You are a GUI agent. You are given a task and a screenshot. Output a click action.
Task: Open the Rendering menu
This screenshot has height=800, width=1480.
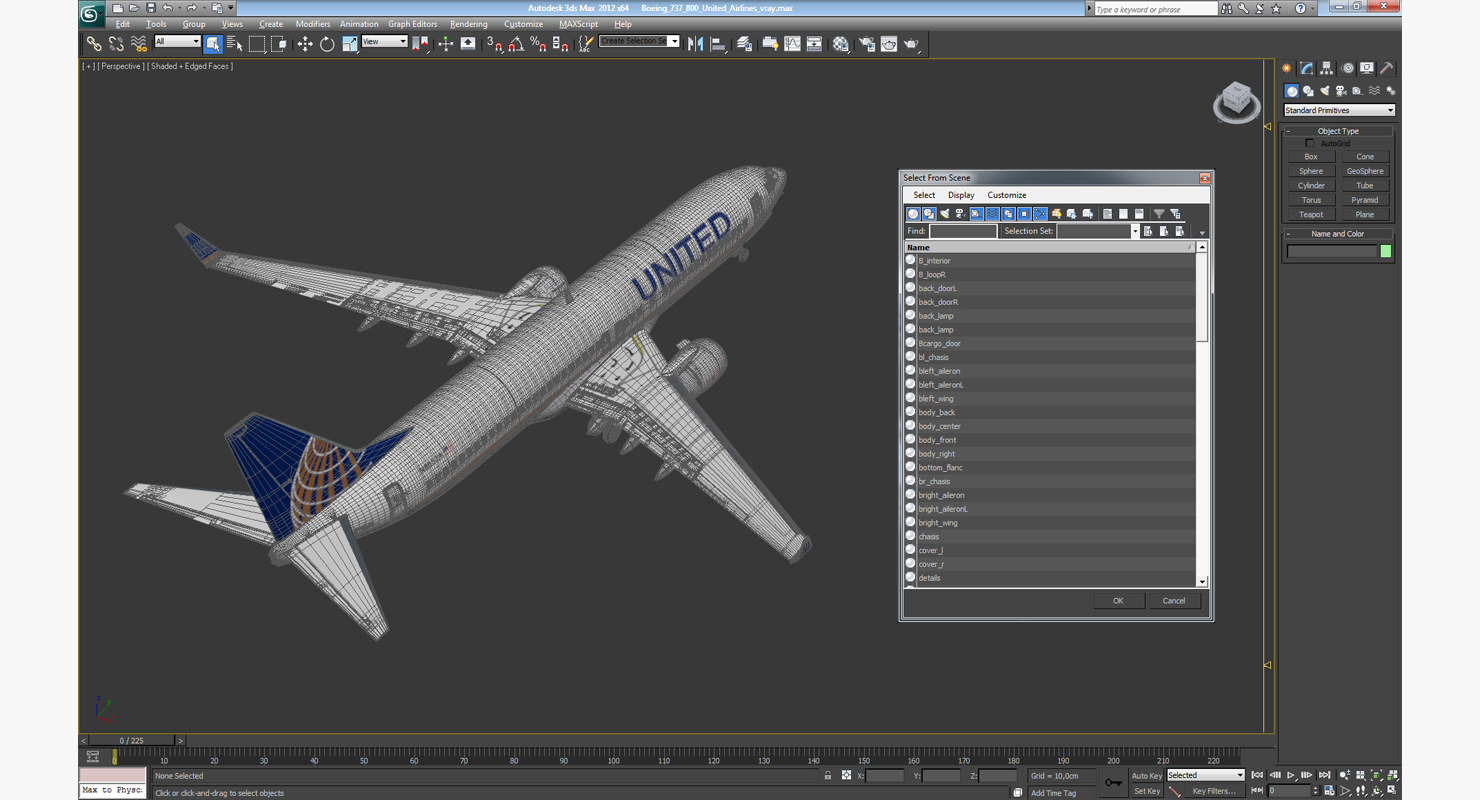tap(468, 24)
